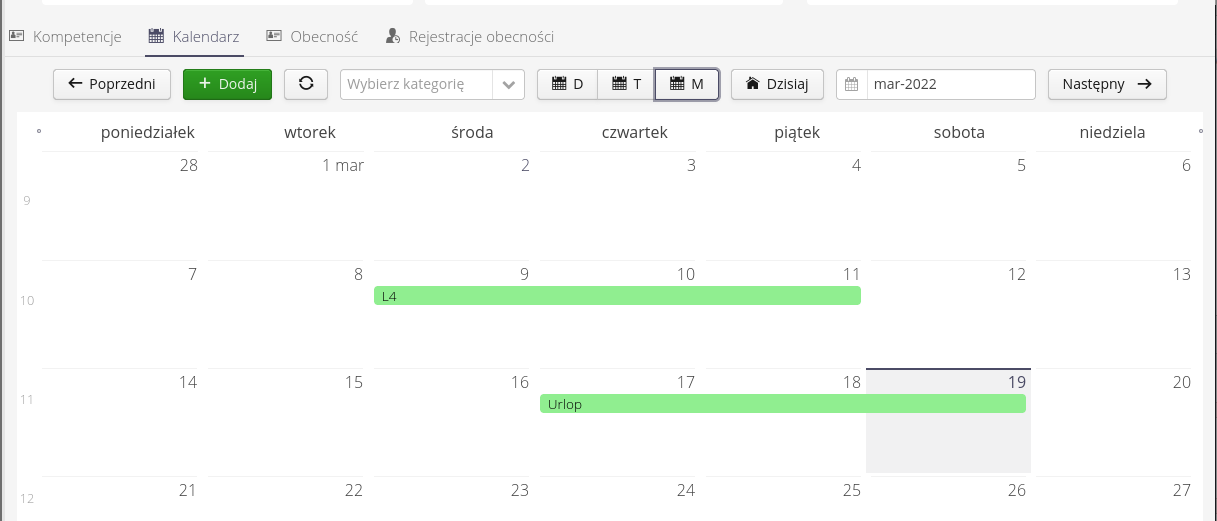Switch to day view (D)
The height and width of the screenshot is (521, 1217).
(x=567, y=84)
